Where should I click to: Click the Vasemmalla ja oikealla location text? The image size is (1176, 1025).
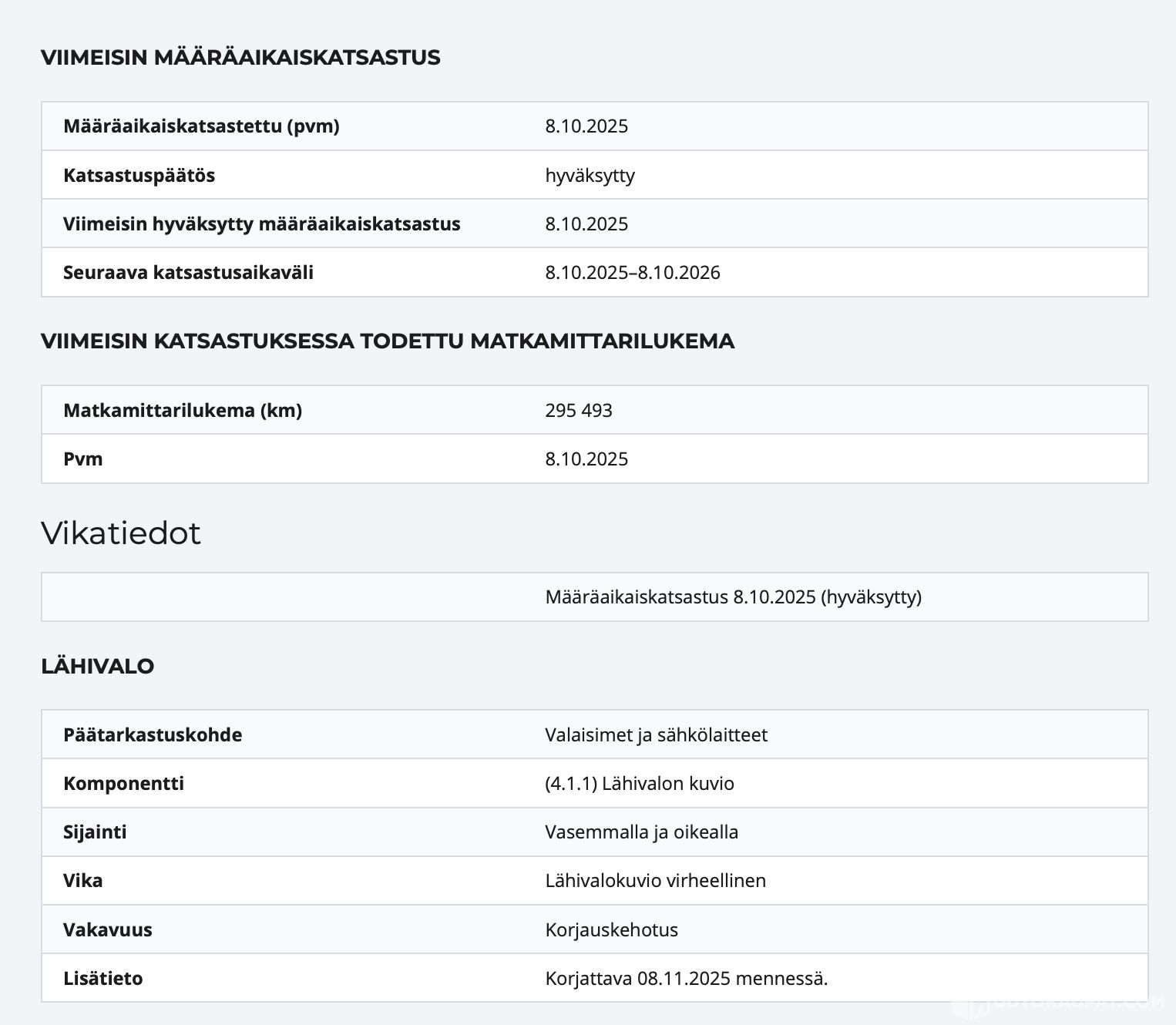(641, 832)
